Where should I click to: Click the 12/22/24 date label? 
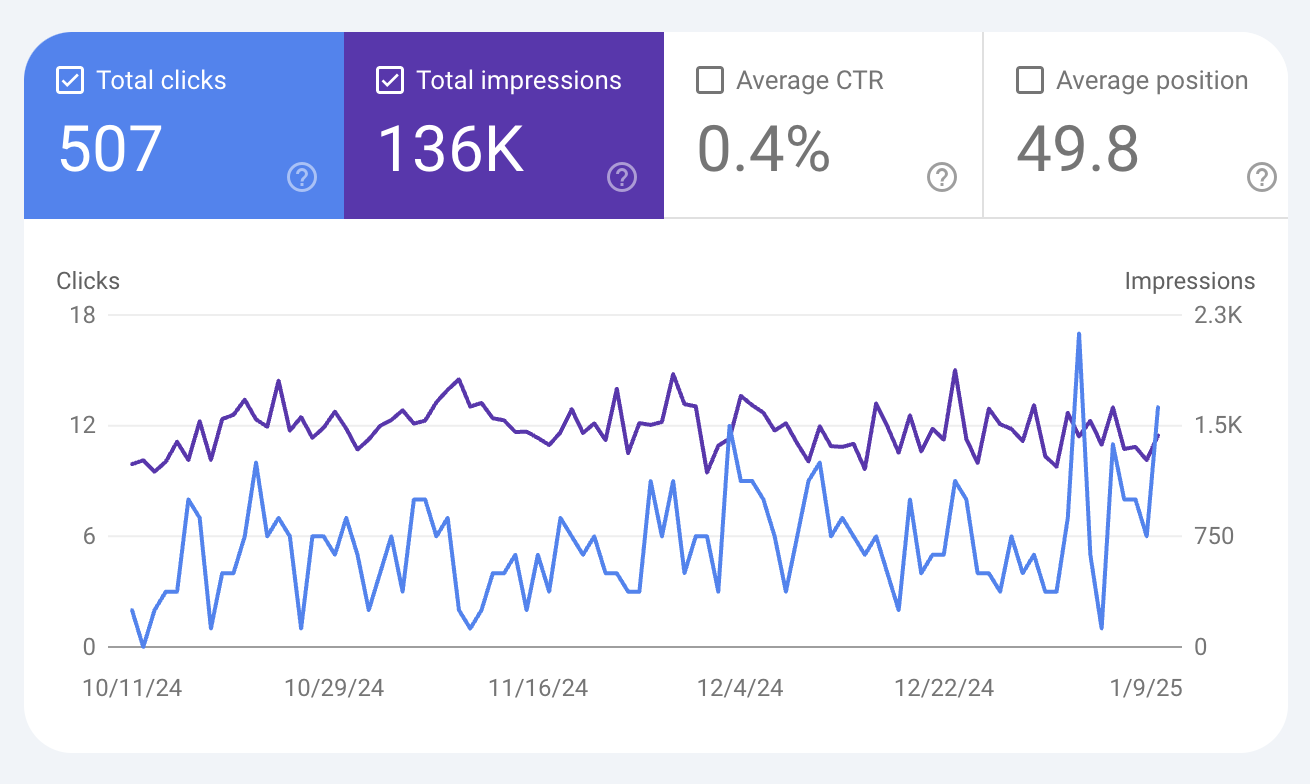click(944, 688)
